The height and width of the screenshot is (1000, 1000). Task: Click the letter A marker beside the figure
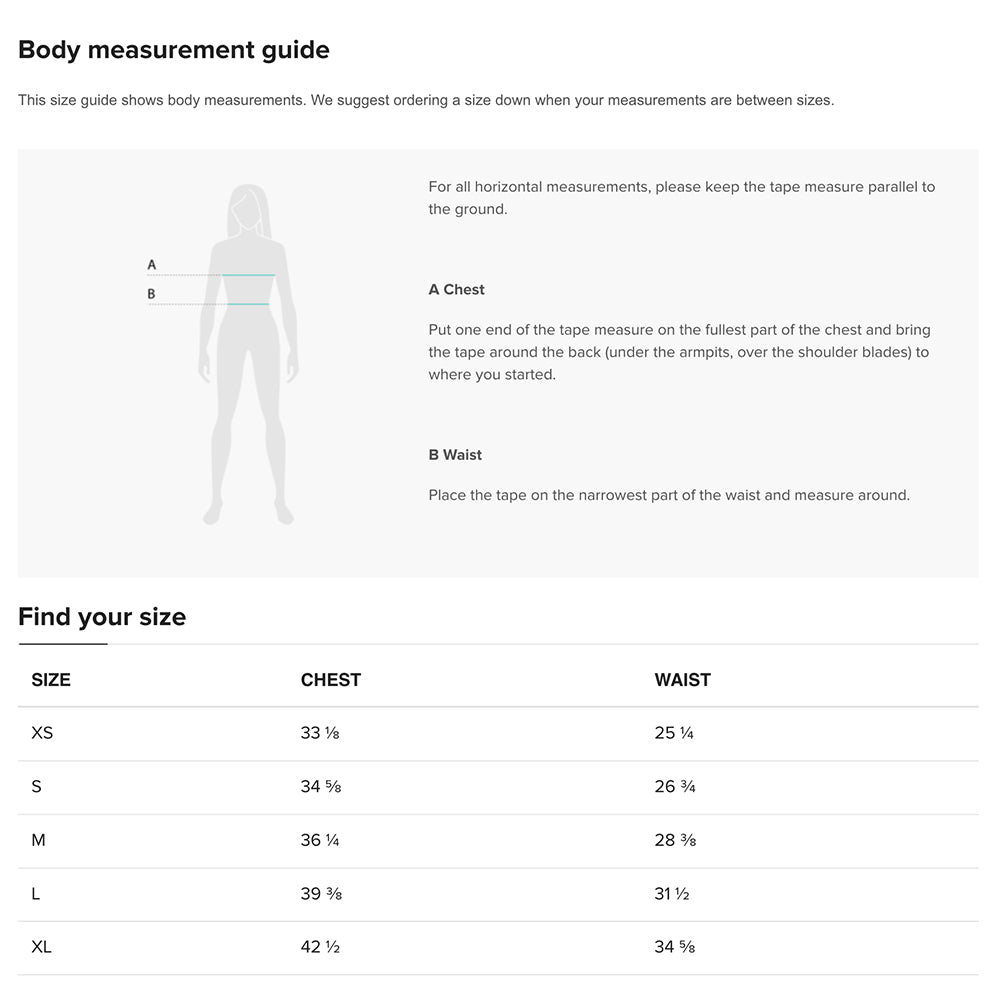coord(152,265)
